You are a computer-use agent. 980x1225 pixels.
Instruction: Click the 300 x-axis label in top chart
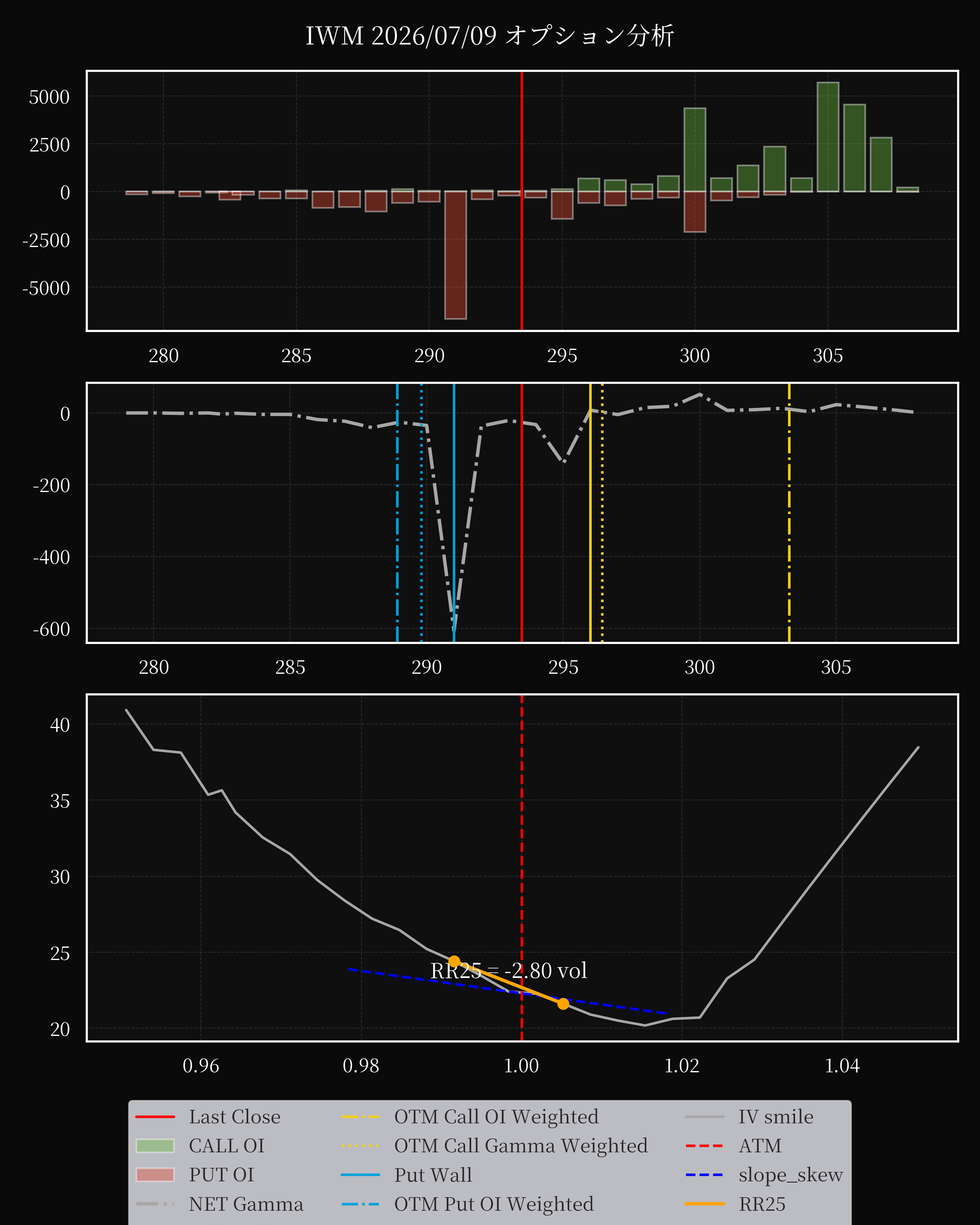(x=695, y=356)
